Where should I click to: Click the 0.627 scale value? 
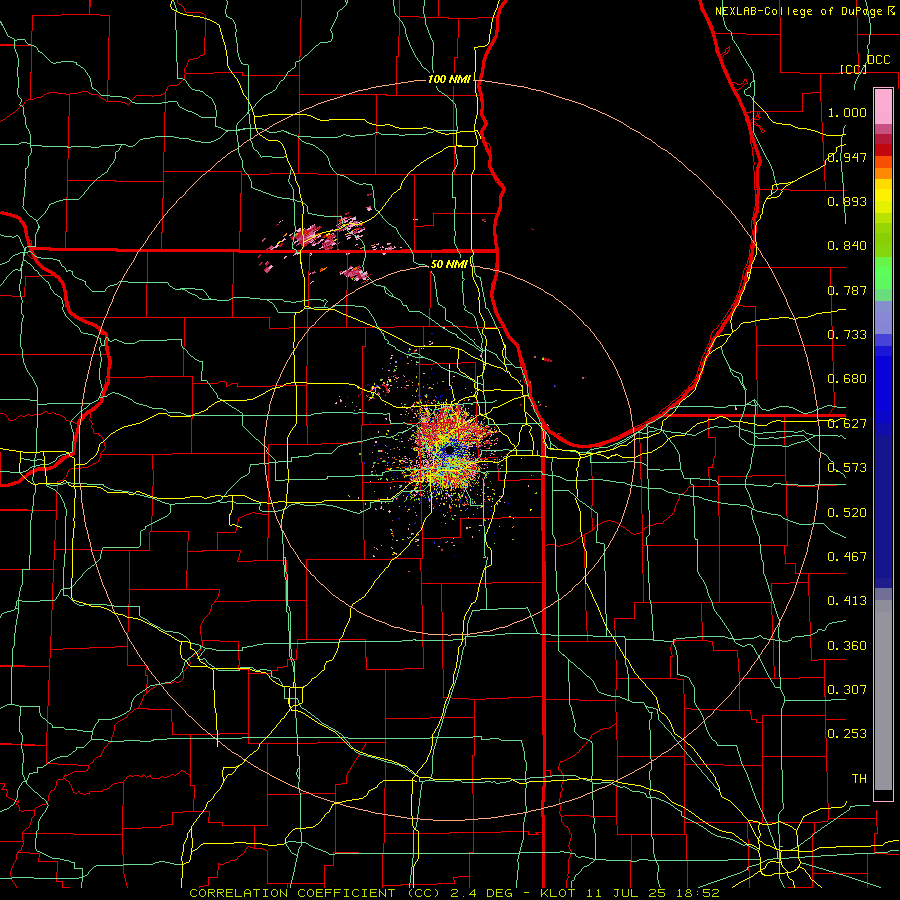847,424
